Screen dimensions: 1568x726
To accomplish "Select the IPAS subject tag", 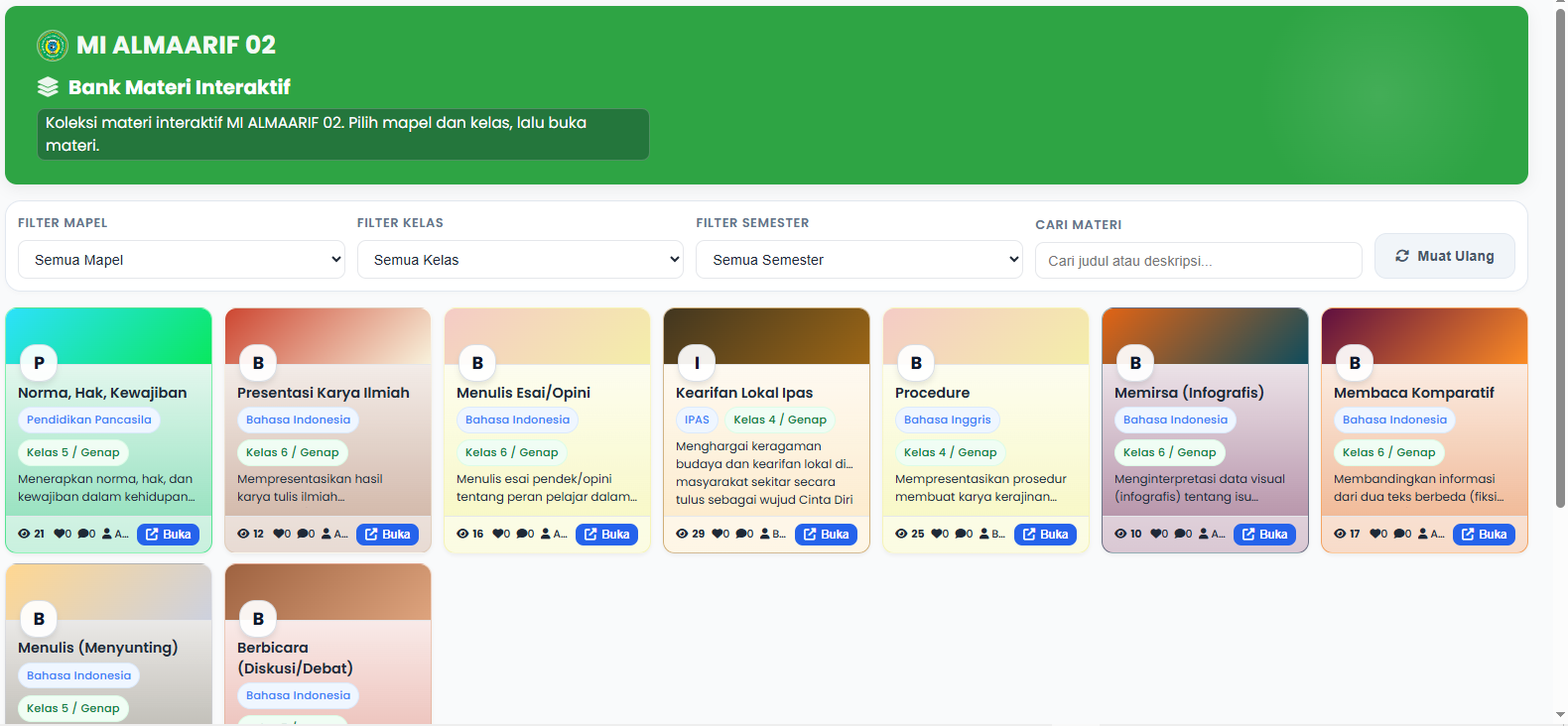I will click(697, 420).
